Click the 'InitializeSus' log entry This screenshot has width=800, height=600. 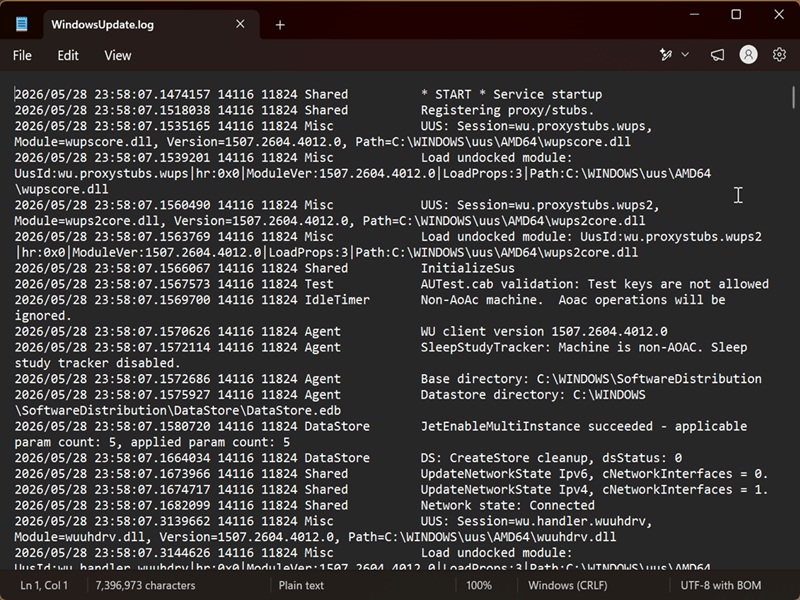click(467, 268)
